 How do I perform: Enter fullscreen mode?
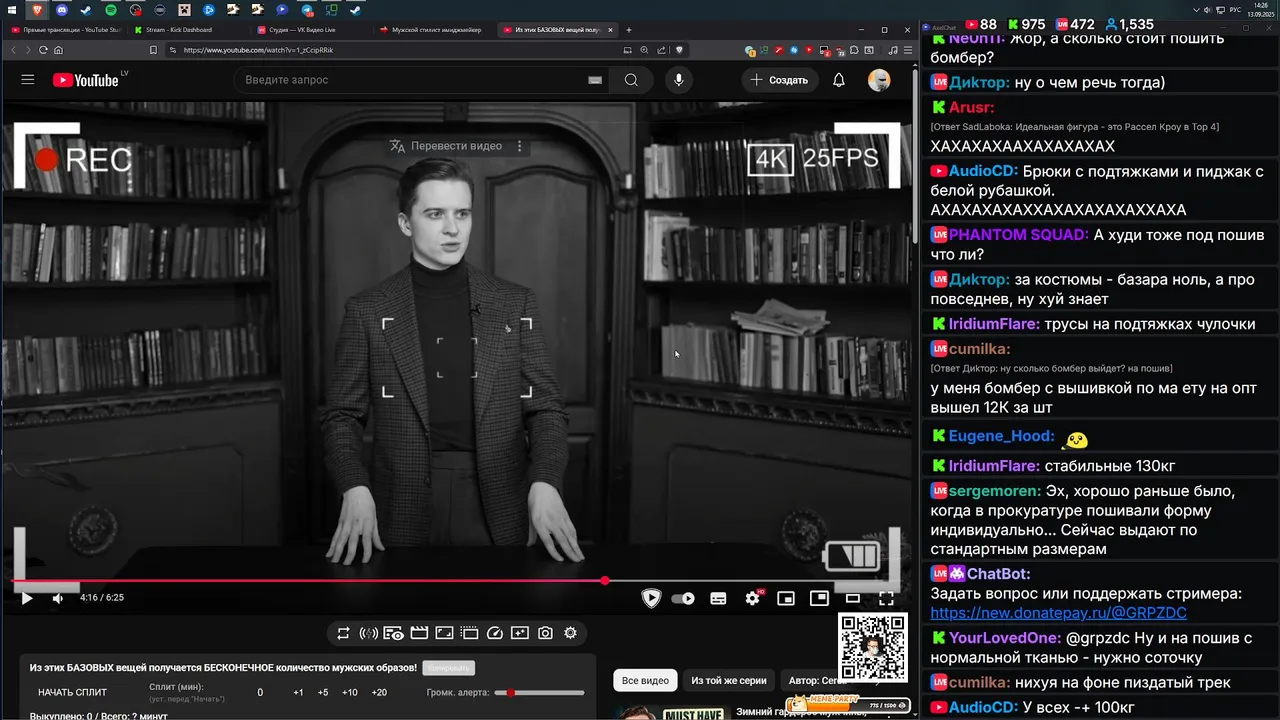[x=886, y=598]
